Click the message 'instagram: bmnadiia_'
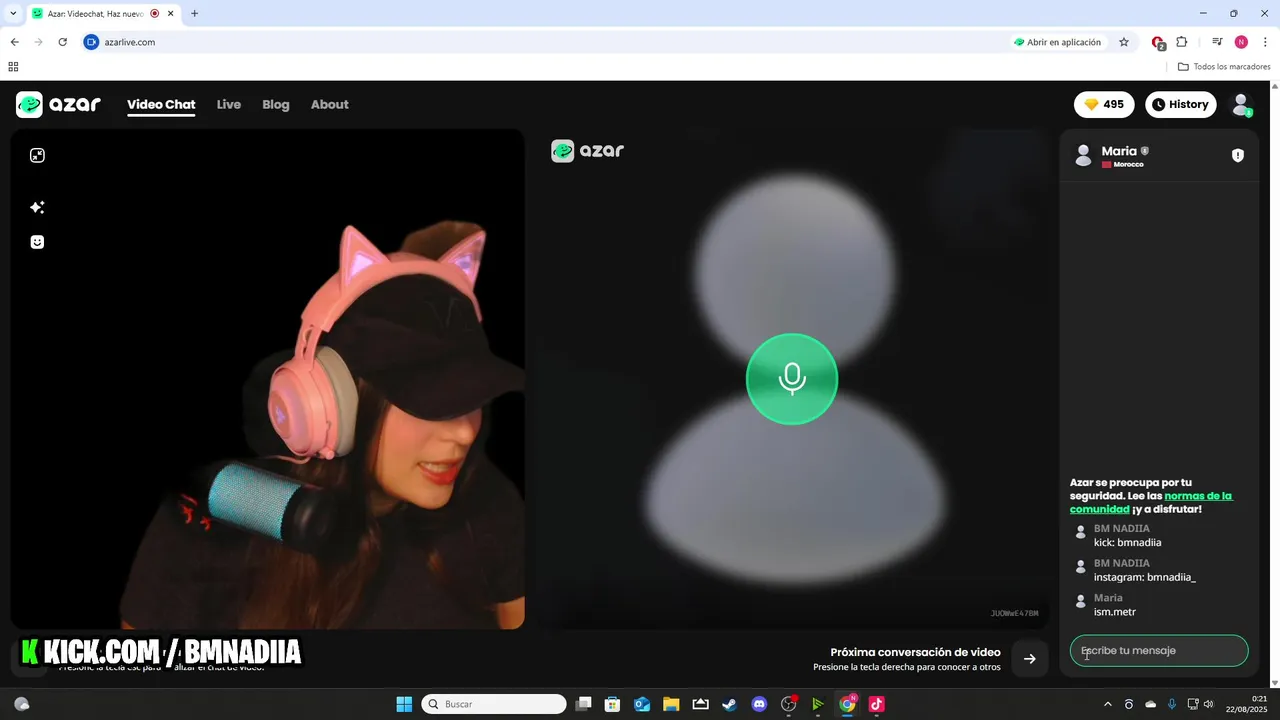This screenshot has height=720, width=1280. click(1145, 577)
